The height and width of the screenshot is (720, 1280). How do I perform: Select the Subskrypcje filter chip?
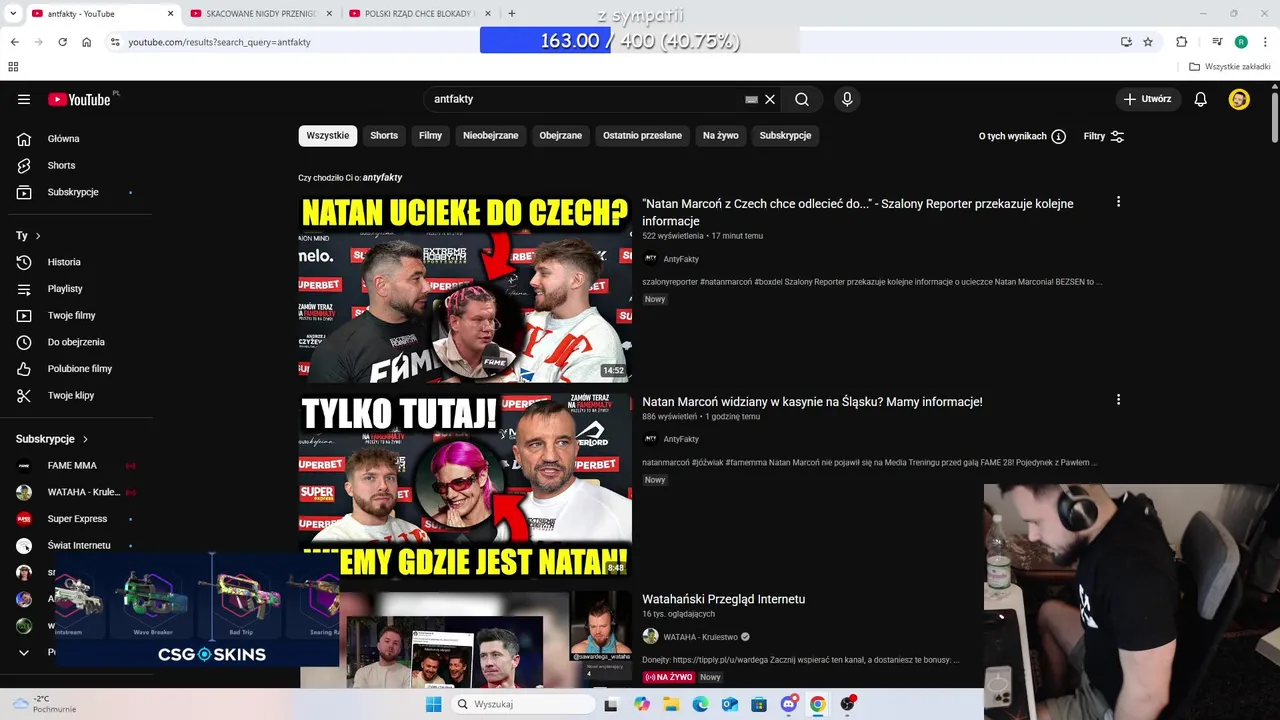785,135
